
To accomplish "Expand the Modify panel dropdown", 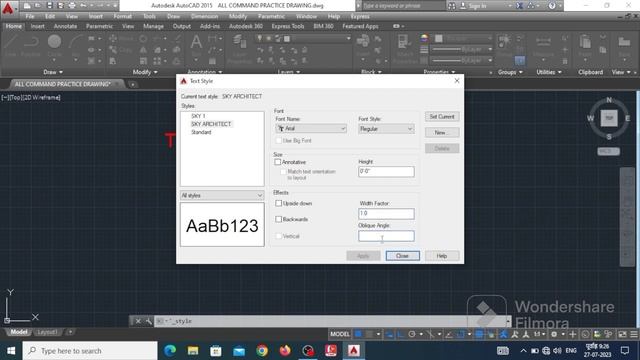I will coord(145,72).
